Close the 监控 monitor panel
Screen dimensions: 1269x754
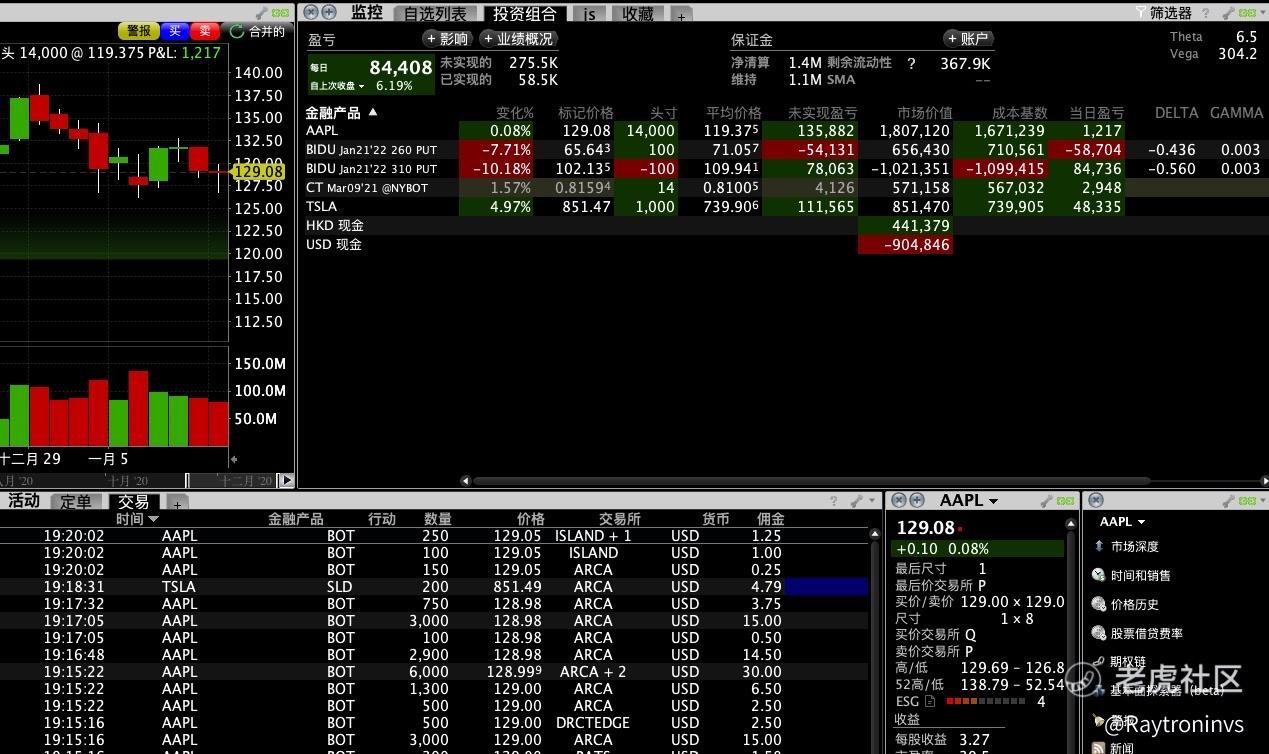pos(310,12)
